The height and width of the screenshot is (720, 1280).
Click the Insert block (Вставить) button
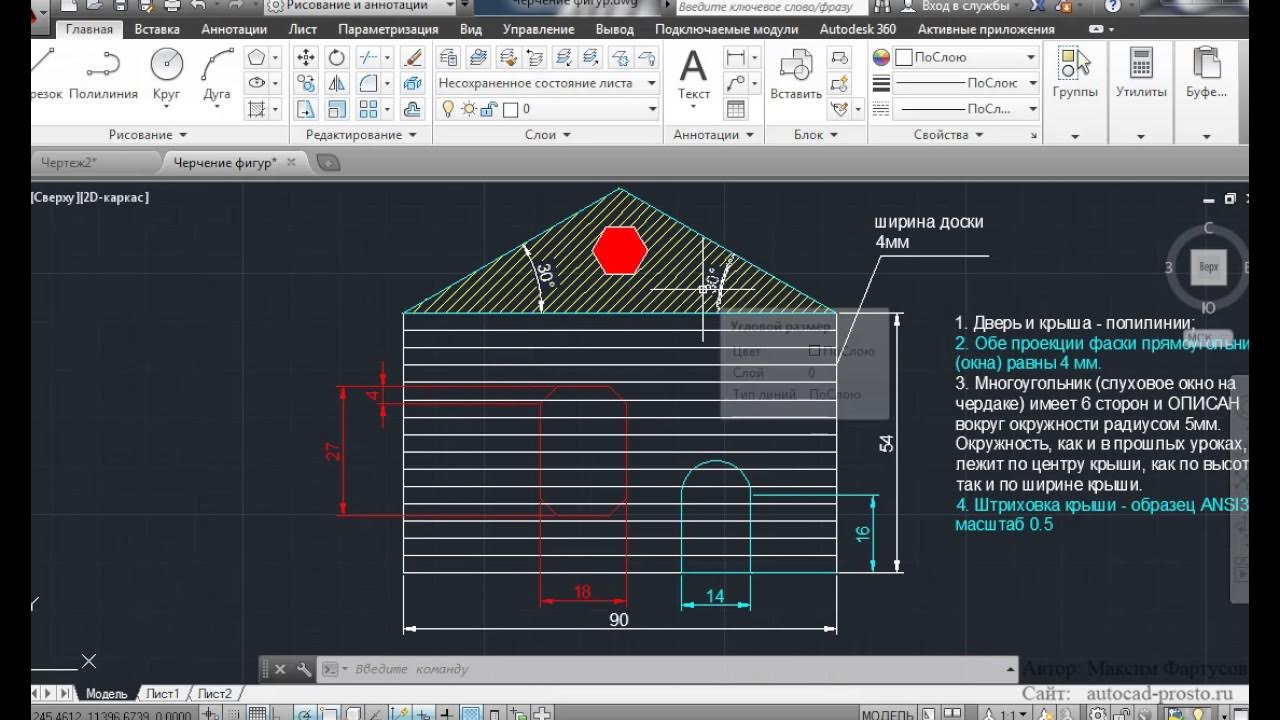click(x=796, y=75)
